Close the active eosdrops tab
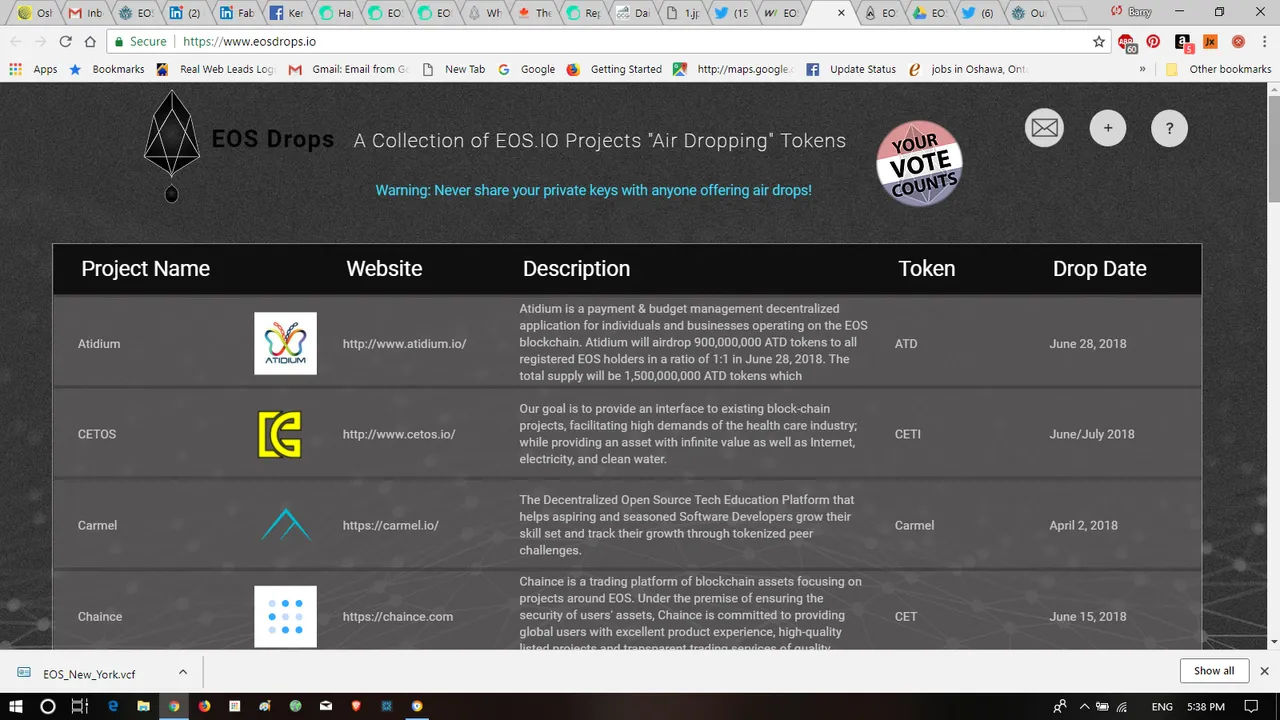The height and width of the screenshot is (720, 1280). [x=841, y=13]
